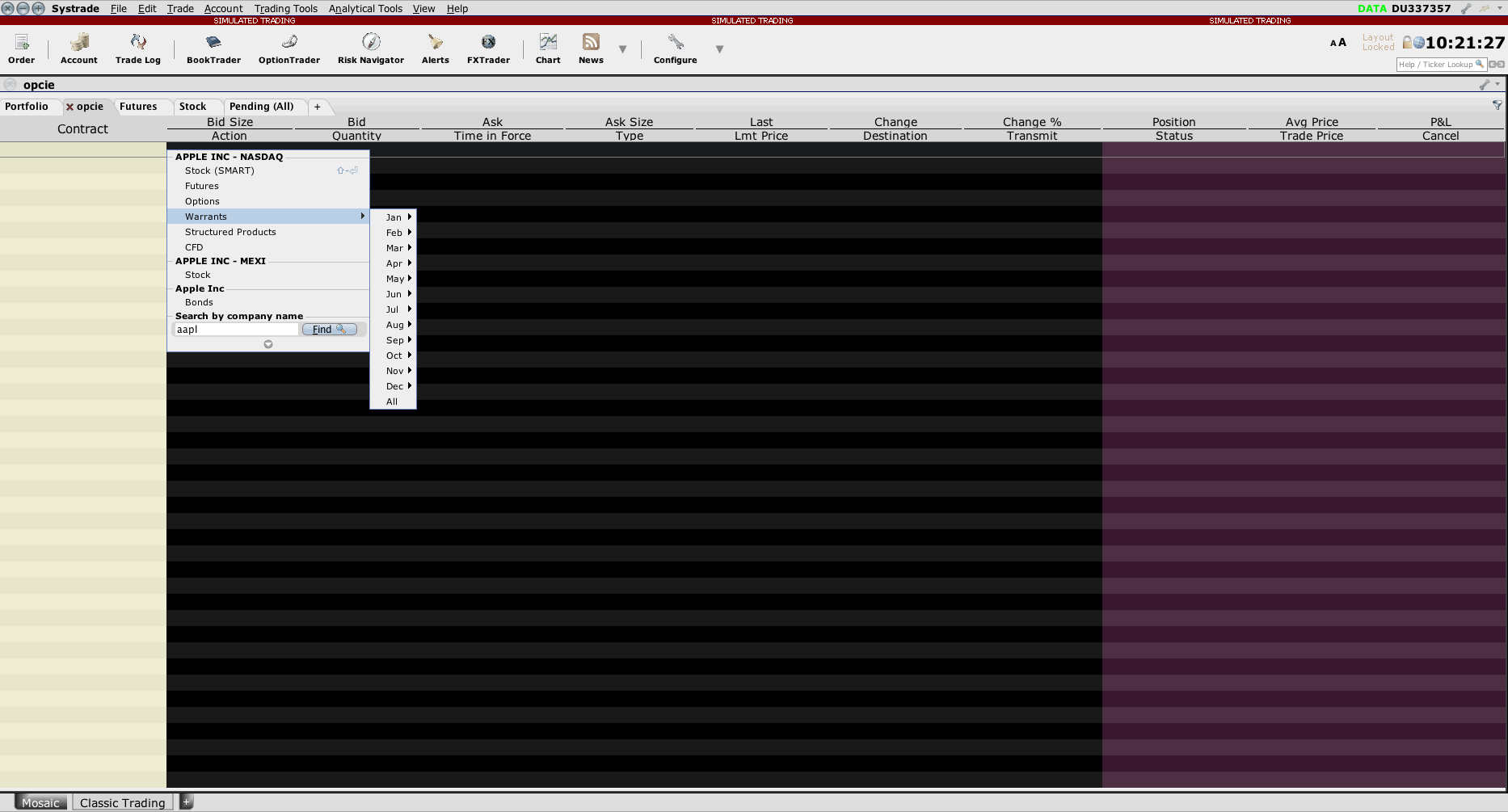This screenshot has width=1508, height=812.
Task: Click the forward arrow beside Ticker Lookup
Action: tap(1501, 65)
